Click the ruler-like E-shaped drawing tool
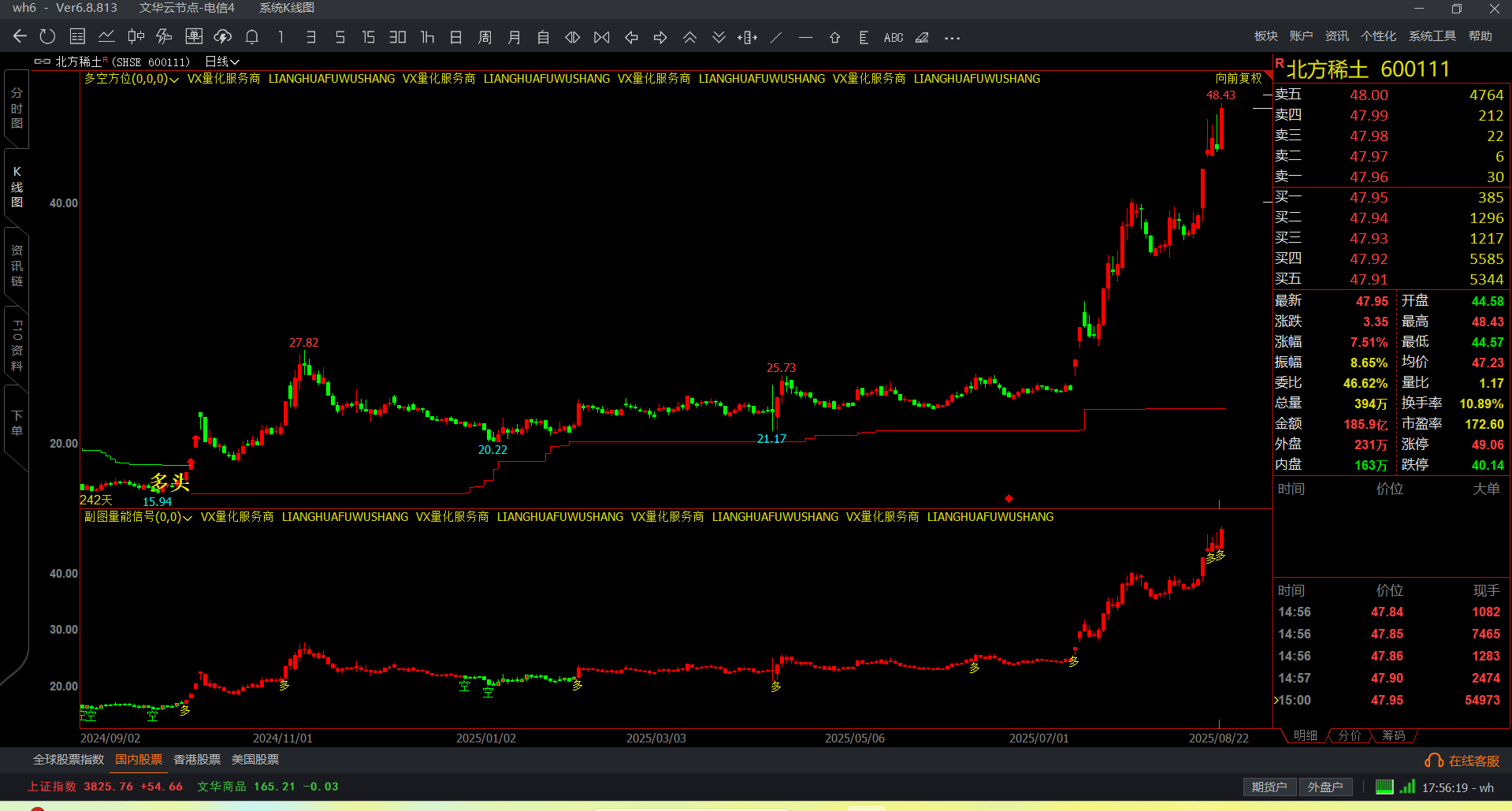This screenshot has width=1512, height=811. click(864, 36)
